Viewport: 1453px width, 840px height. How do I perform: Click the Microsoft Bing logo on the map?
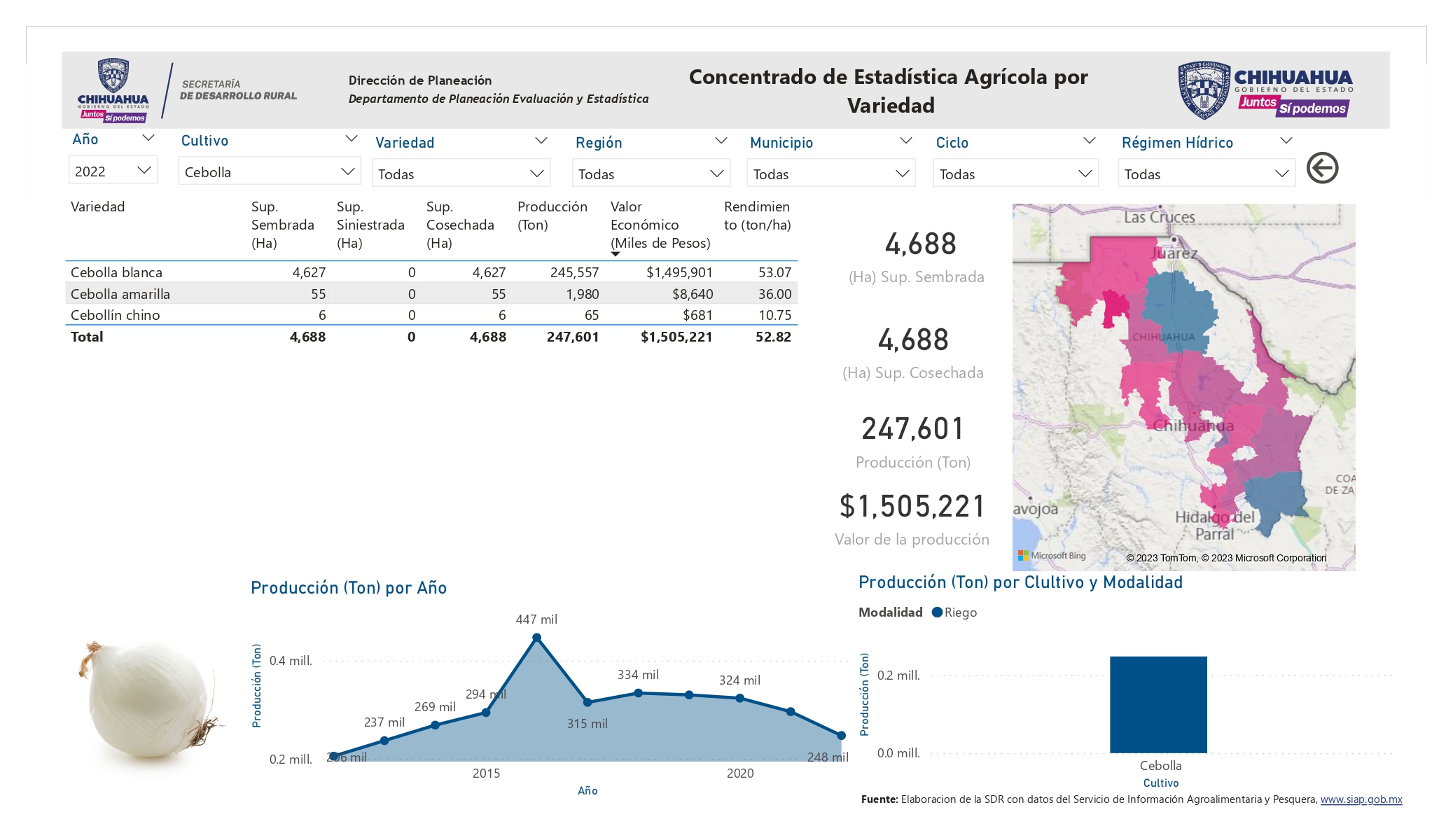pyautogui.click(x=1052, y=556)
